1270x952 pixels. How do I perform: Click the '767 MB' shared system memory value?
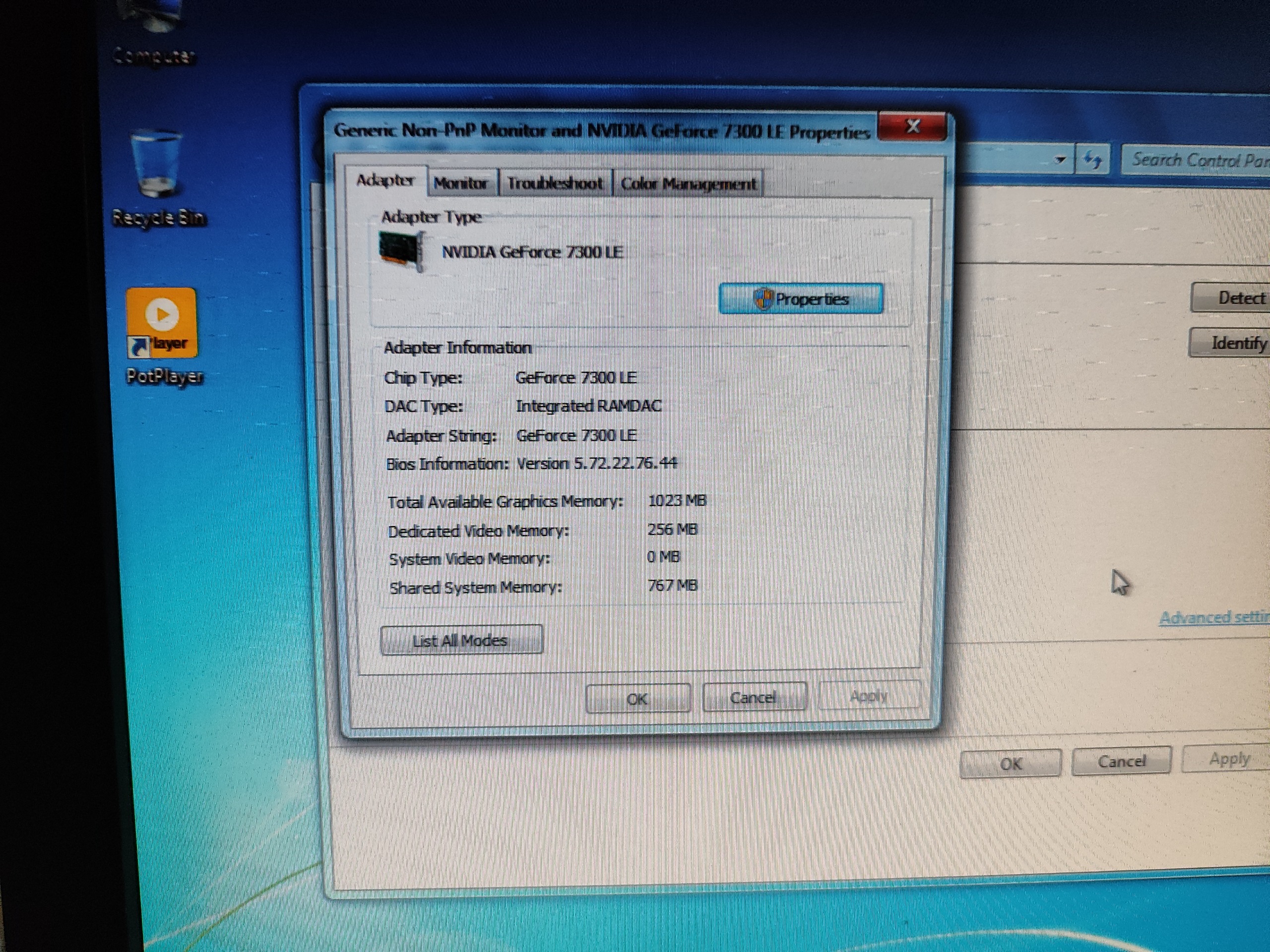point(672,585)
